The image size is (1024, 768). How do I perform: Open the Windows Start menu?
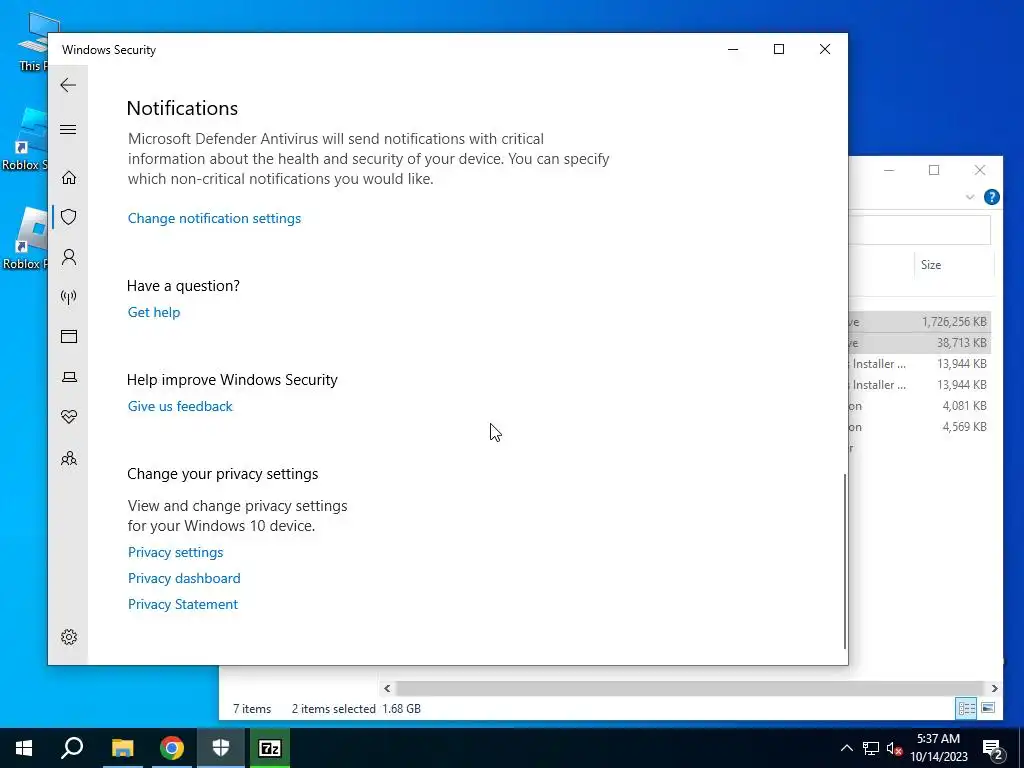point(24,748)
